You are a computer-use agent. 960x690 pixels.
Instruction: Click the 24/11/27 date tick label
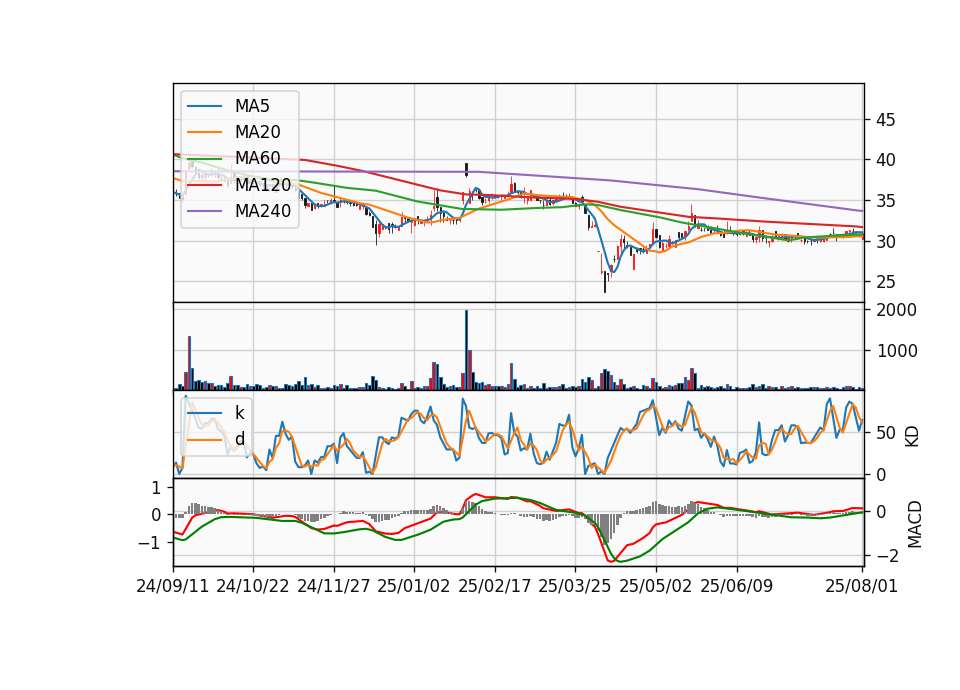pyautogui.click(x=334, y=586)
